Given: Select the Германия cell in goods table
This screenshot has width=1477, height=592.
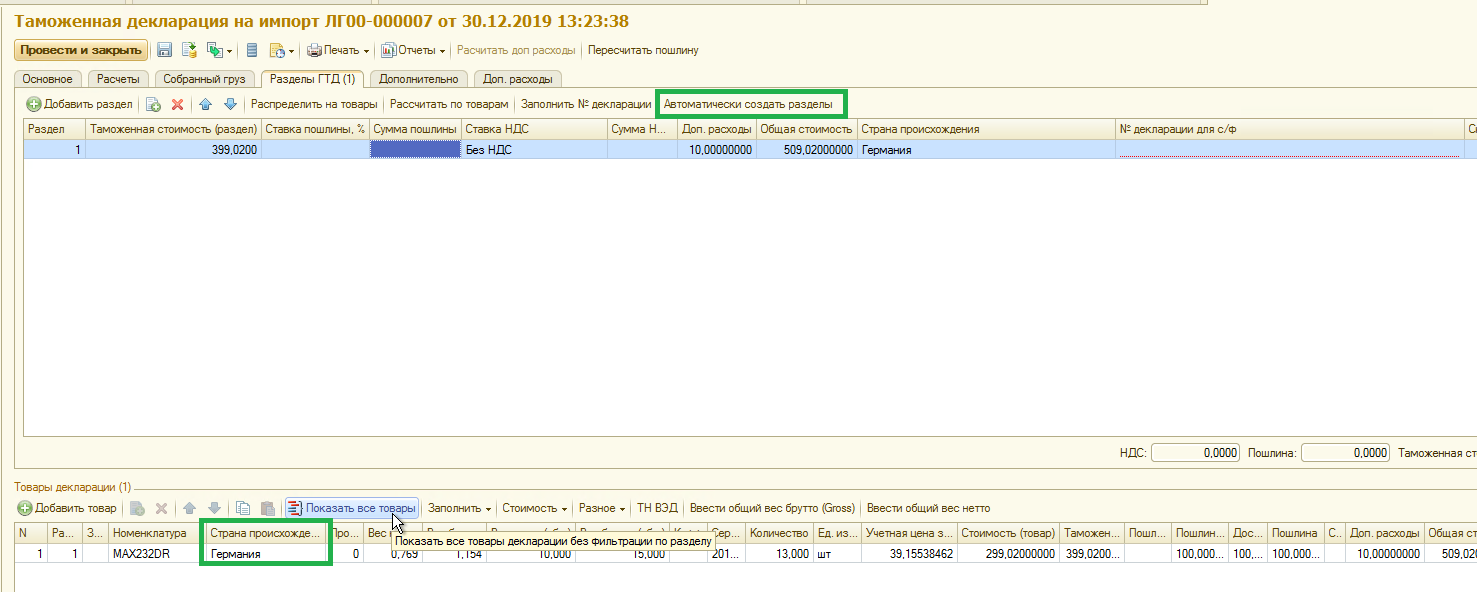Looking at the screenshot, I should pos(265,553).
